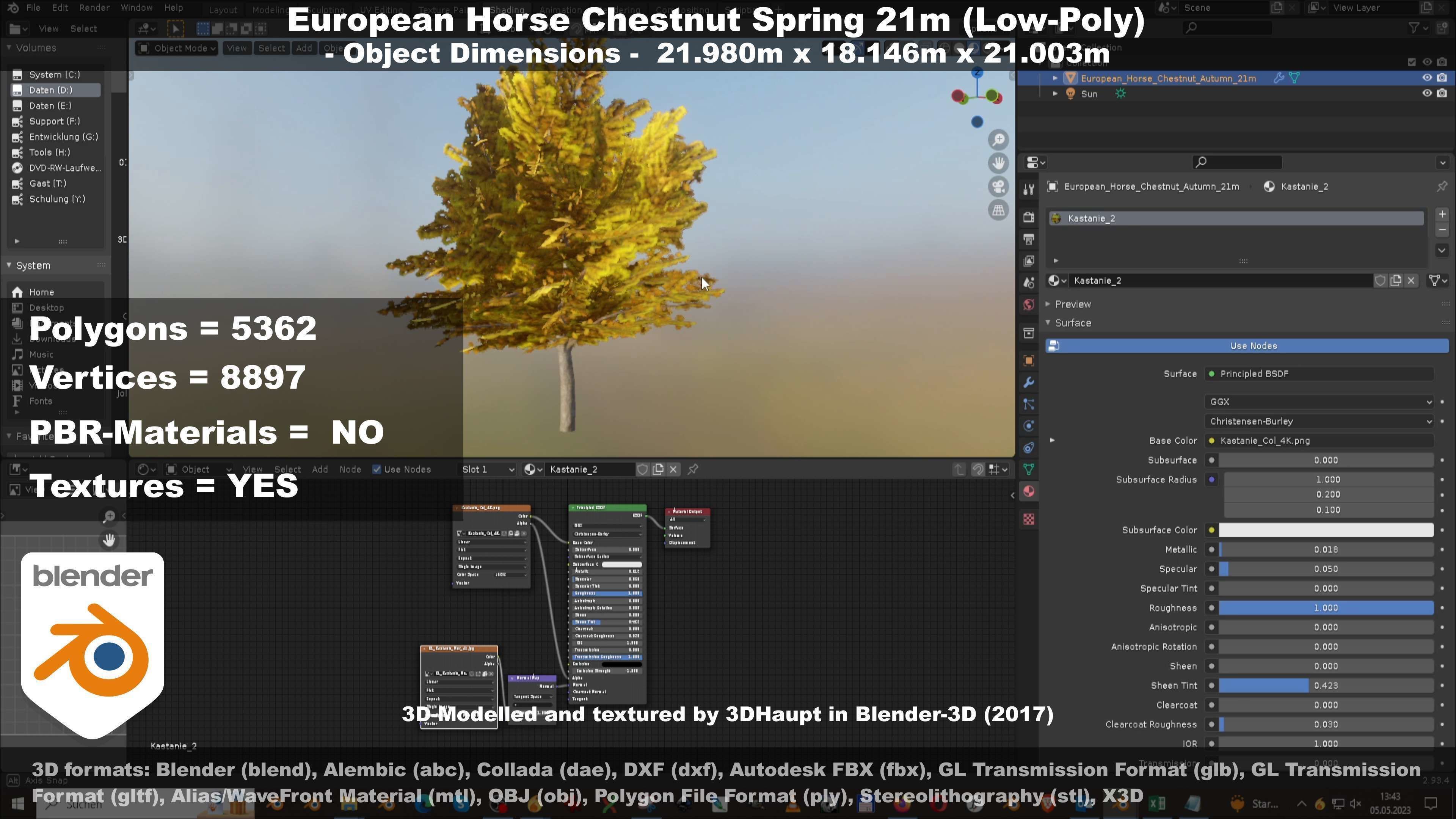
Task: Open material slot specials chevron menu
Action: 1442,250
